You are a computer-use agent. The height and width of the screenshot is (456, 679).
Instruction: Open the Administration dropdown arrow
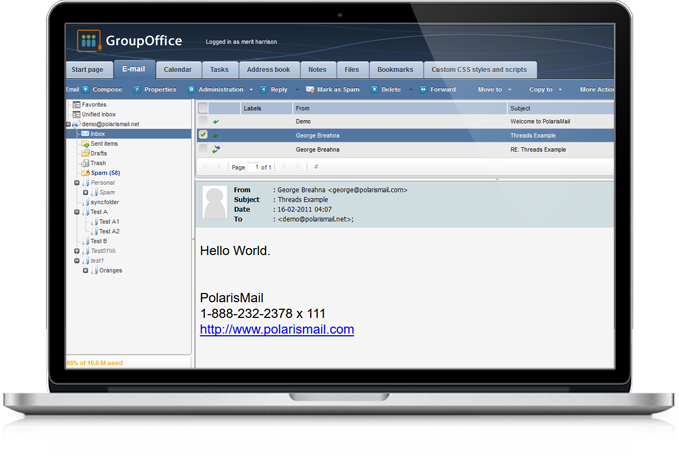pos(251,90)
